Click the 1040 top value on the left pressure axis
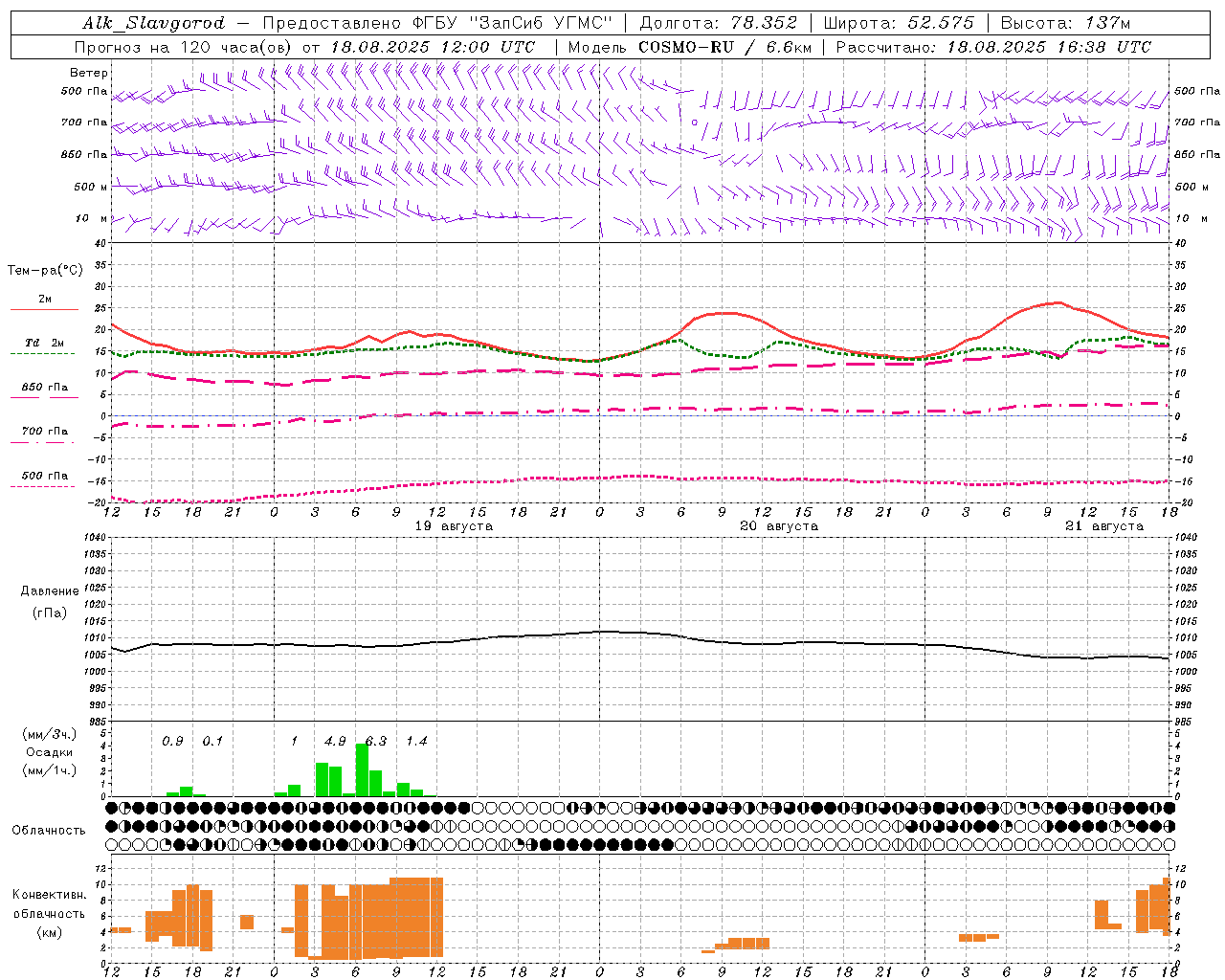This screenshot has height=980, width=1225. [x=98, y=537]
